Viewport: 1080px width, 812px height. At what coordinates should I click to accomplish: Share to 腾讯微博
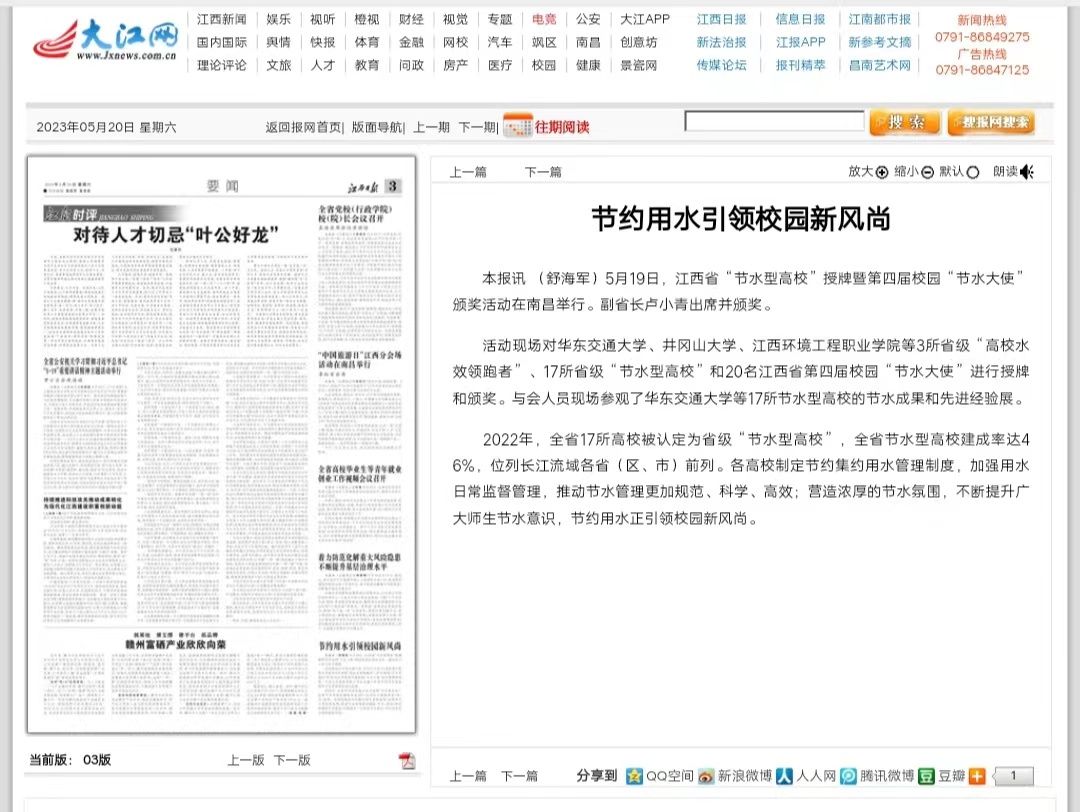[877, 776]
